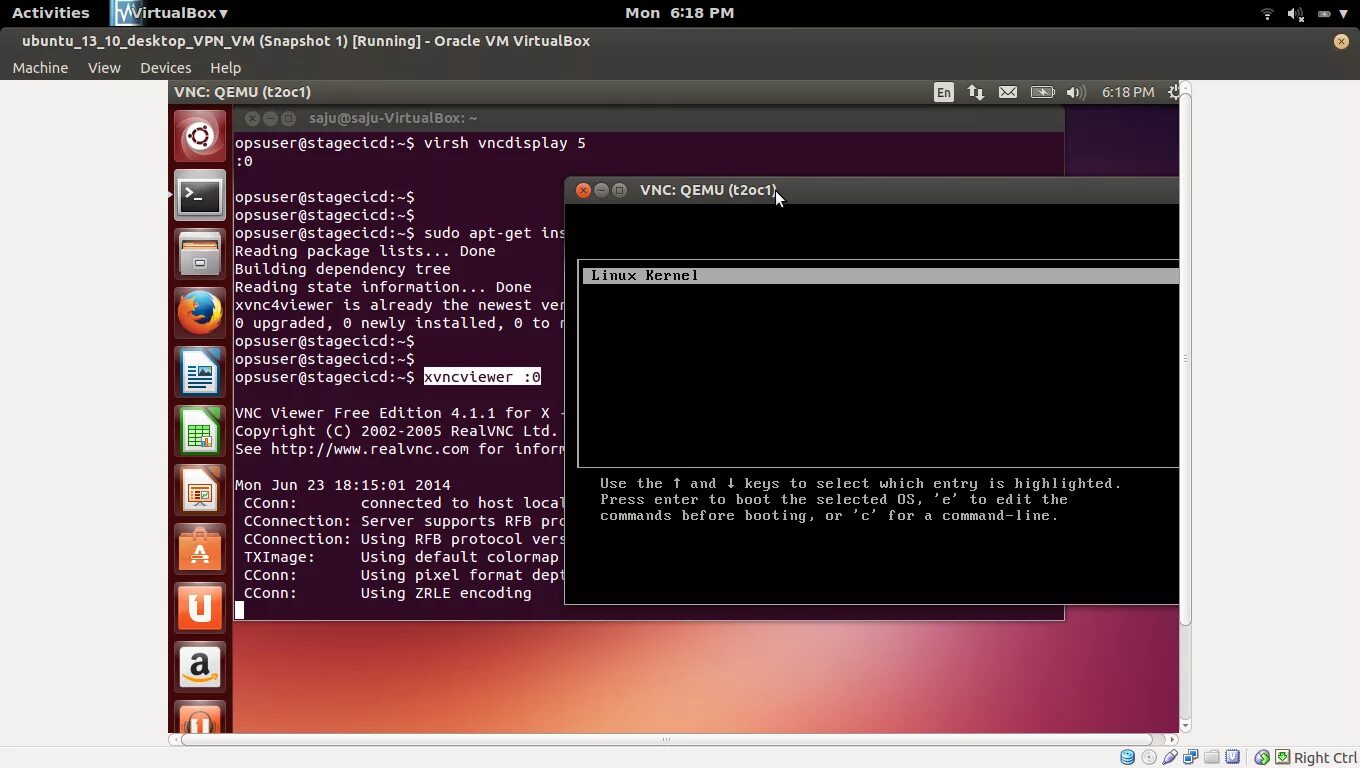Click the Activities button
Viewport: 1360px width, 768px height.
[50, 13]
